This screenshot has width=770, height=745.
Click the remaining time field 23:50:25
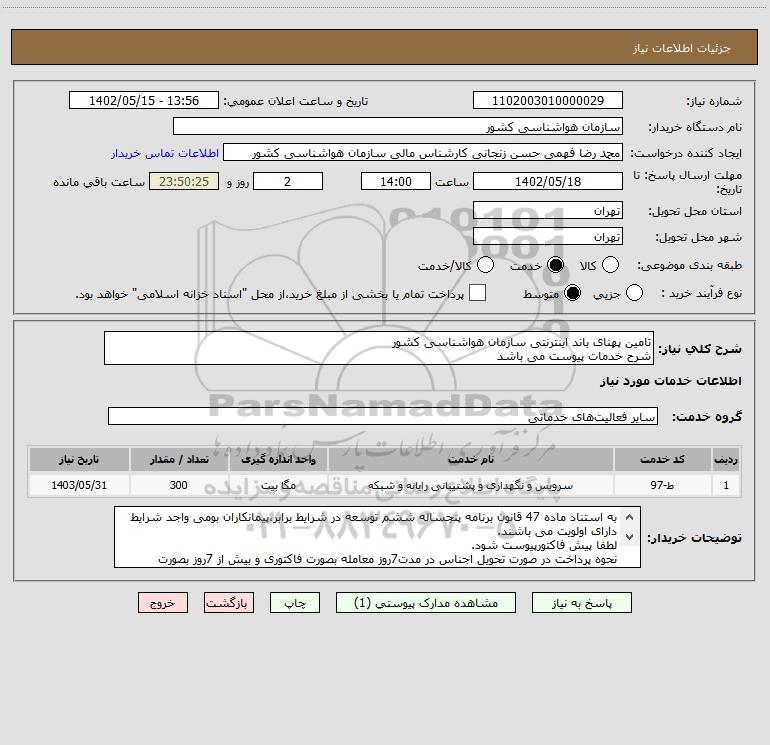point(184,181)
